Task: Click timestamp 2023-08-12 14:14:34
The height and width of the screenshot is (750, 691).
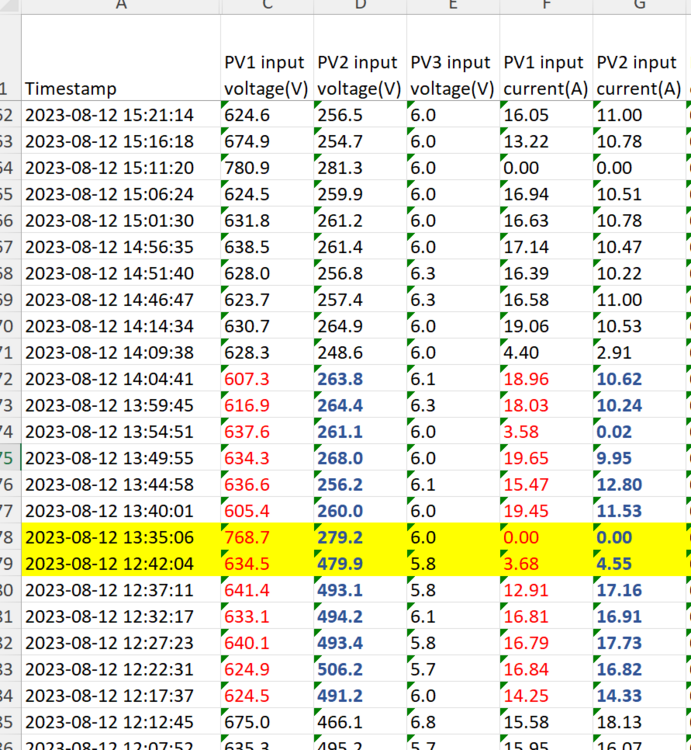Action: point(121,326)
